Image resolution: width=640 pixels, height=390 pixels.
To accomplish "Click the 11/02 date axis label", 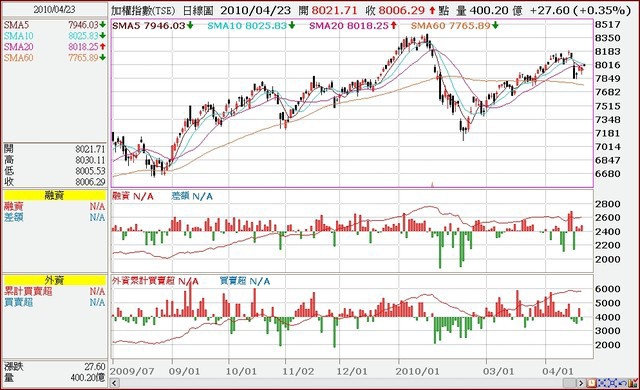I will click(298, 372).
